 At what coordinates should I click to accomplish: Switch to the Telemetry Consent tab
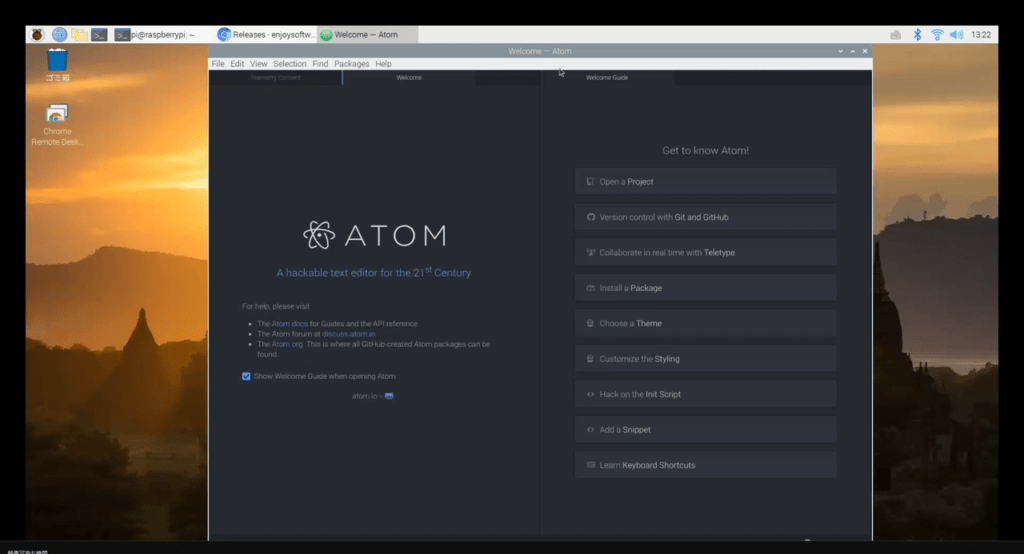click(x=275, y=77)
